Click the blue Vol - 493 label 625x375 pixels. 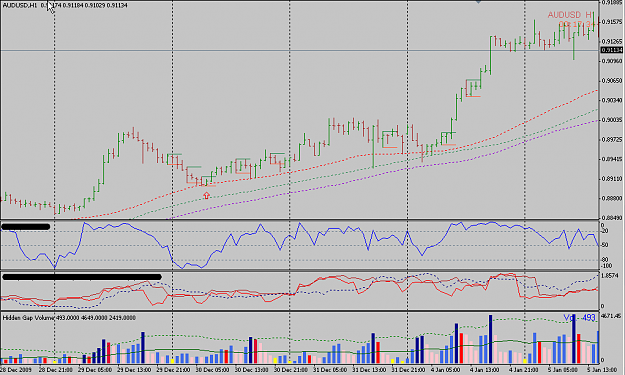tap(579, 318)
